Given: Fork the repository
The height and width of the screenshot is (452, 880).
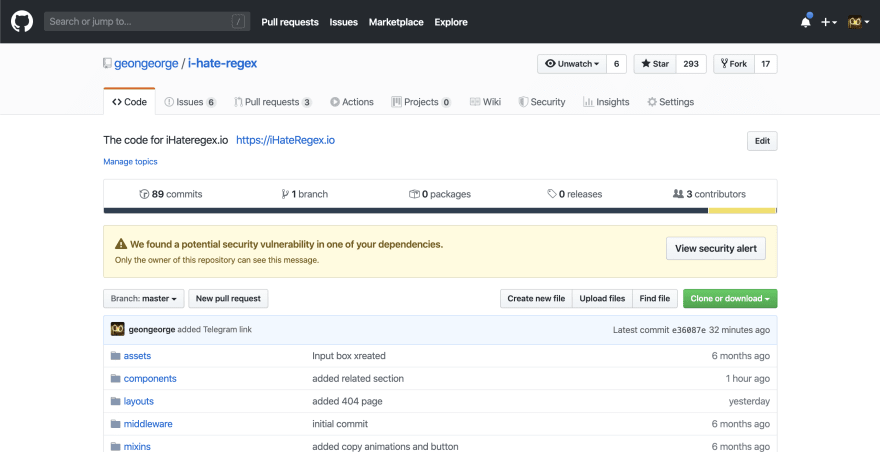Looking at the screenshot, I should point(734,64).
